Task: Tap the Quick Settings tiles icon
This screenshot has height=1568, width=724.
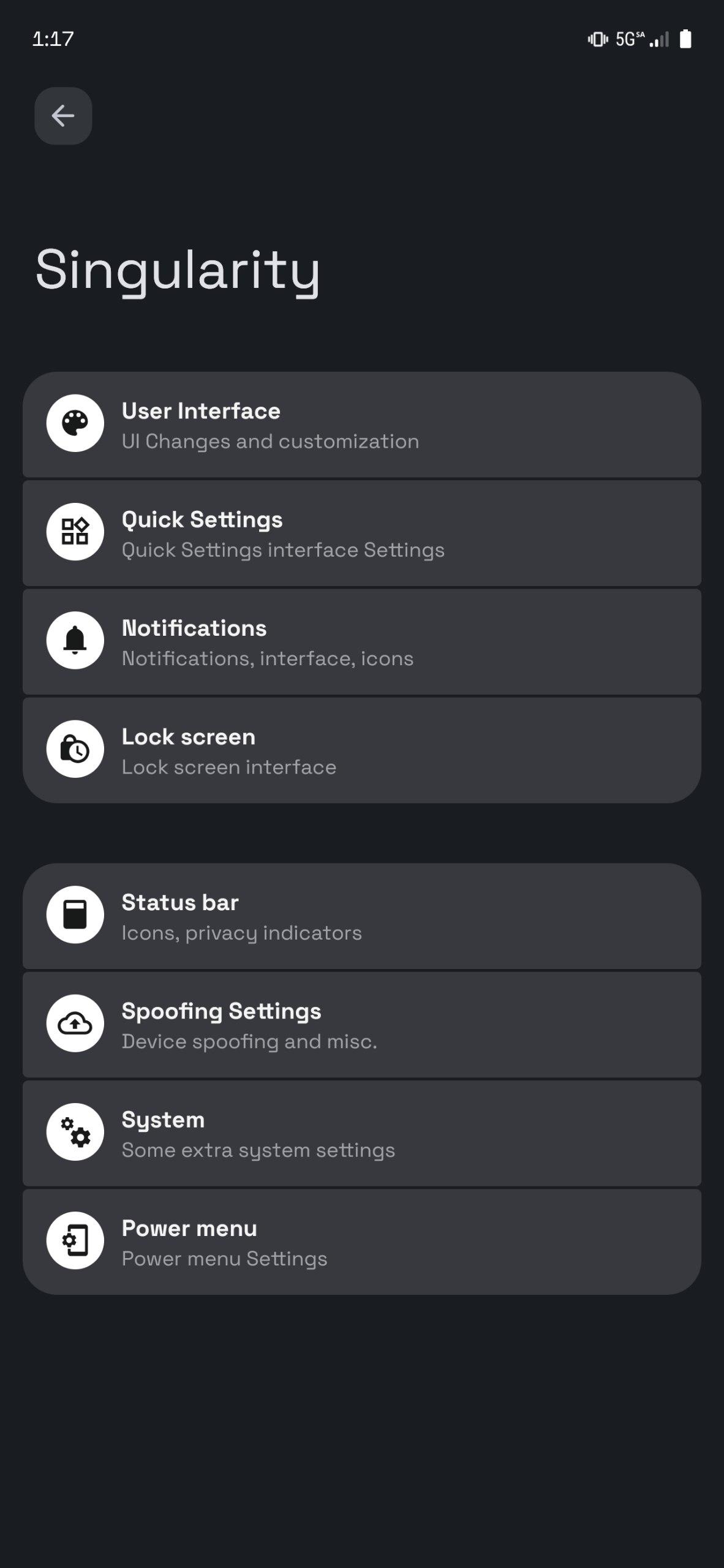Action: click(75, 532)
